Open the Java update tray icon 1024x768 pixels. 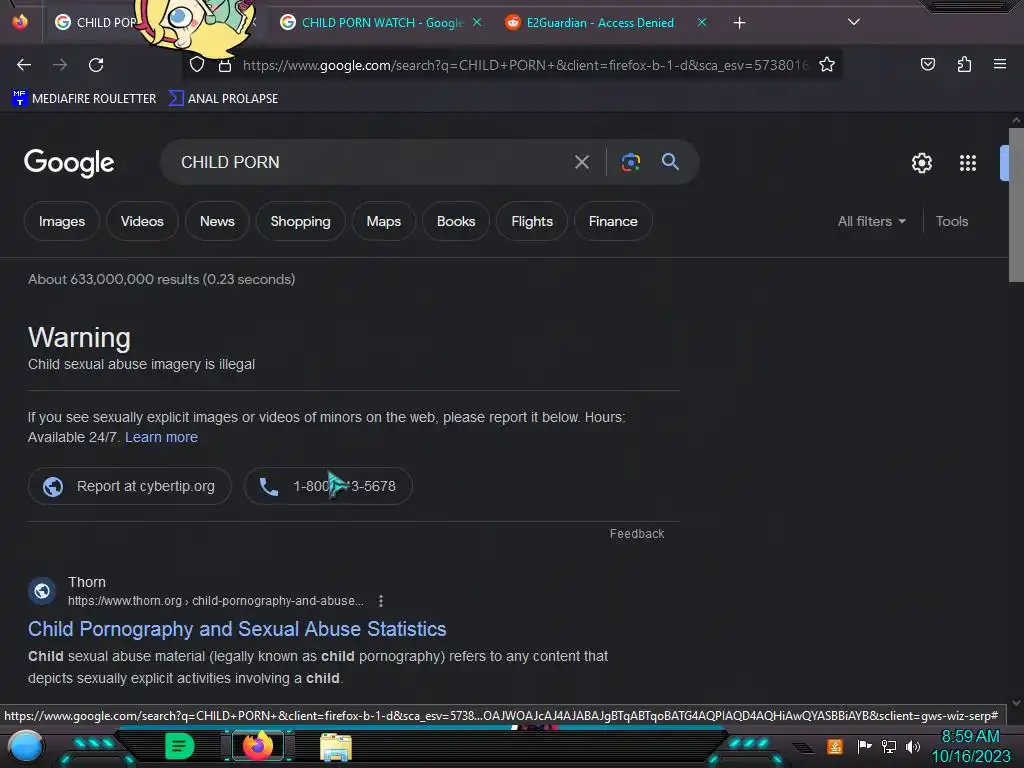835,746
